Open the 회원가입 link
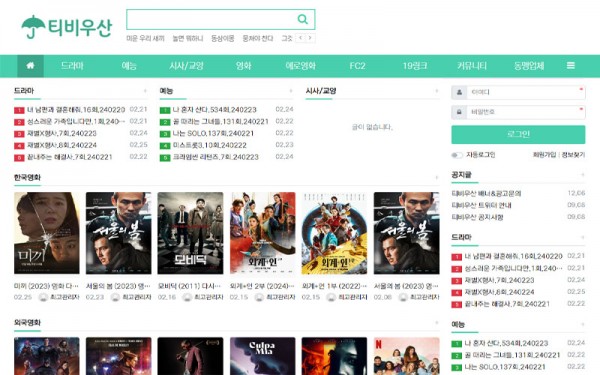The height and width of the screenshot is (375, 600). [x=544, y=155]
